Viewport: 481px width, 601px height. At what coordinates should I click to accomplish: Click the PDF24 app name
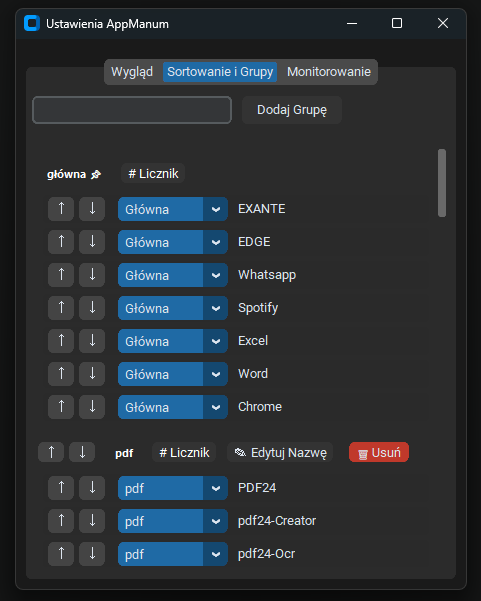tap(257, 488)
